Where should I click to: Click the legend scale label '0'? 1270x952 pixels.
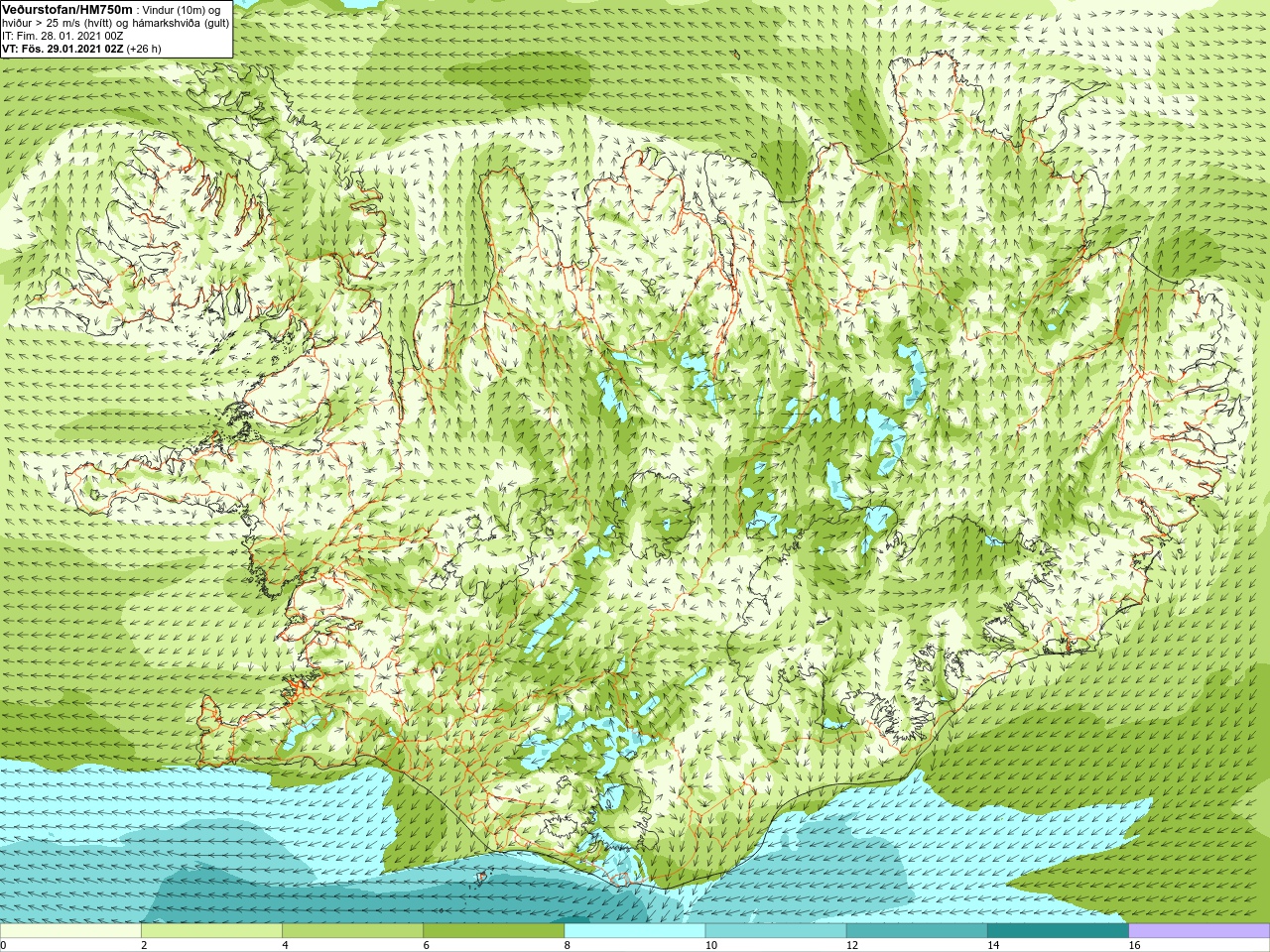[x=4, y=945]
